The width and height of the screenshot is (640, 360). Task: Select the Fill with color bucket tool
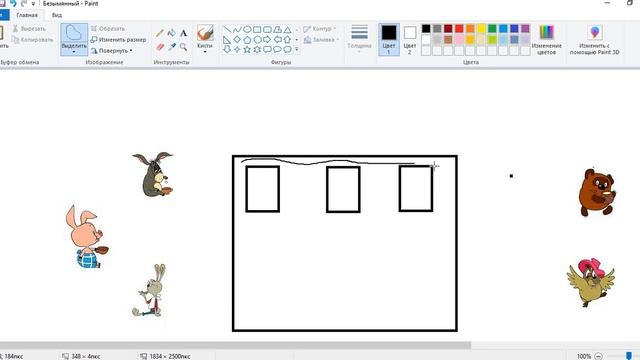(x=171, y=33)
